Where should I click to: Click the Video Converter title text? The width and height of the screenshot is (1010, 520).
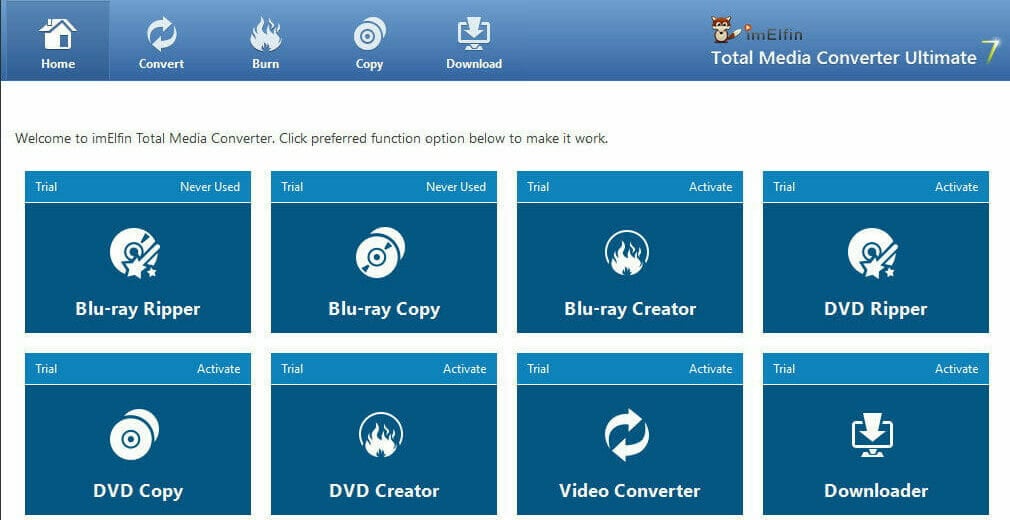click(x=630, y=491)
